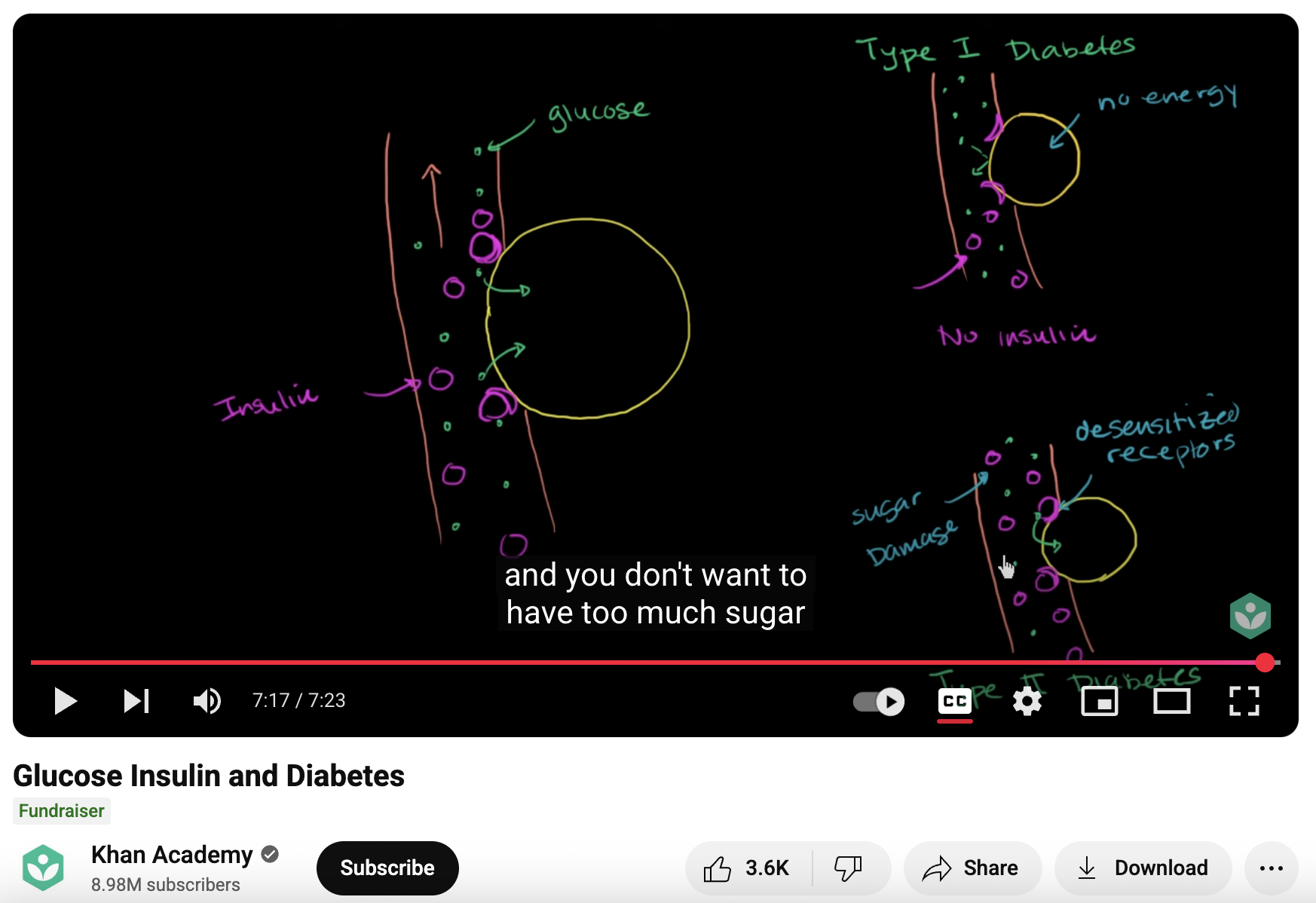
Task: Click the Fundraiser badge
Action: point(62,811)
